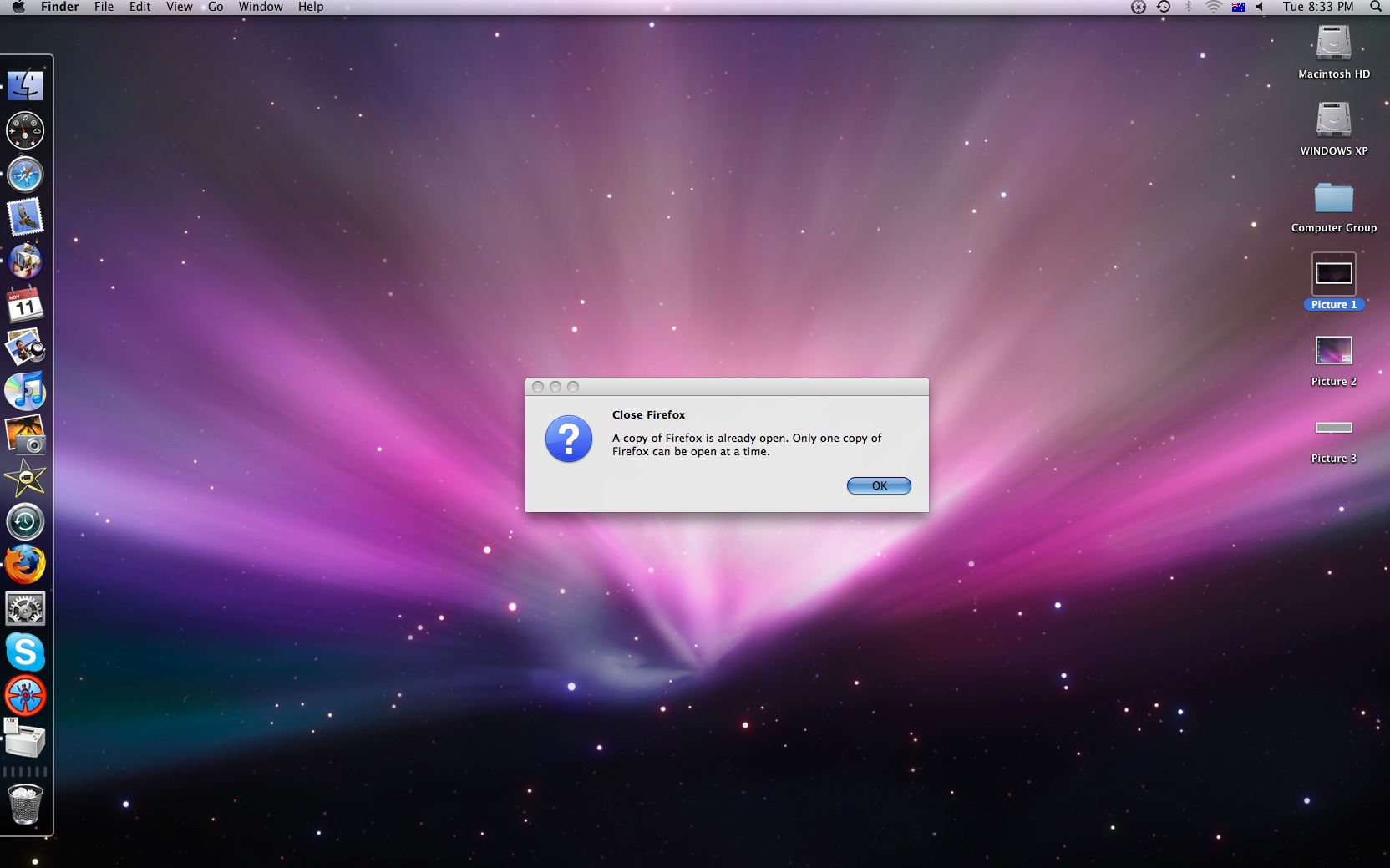1390x868 pixels.
Task: Click the Bluetooth status icon
Action: [1189, 7]
